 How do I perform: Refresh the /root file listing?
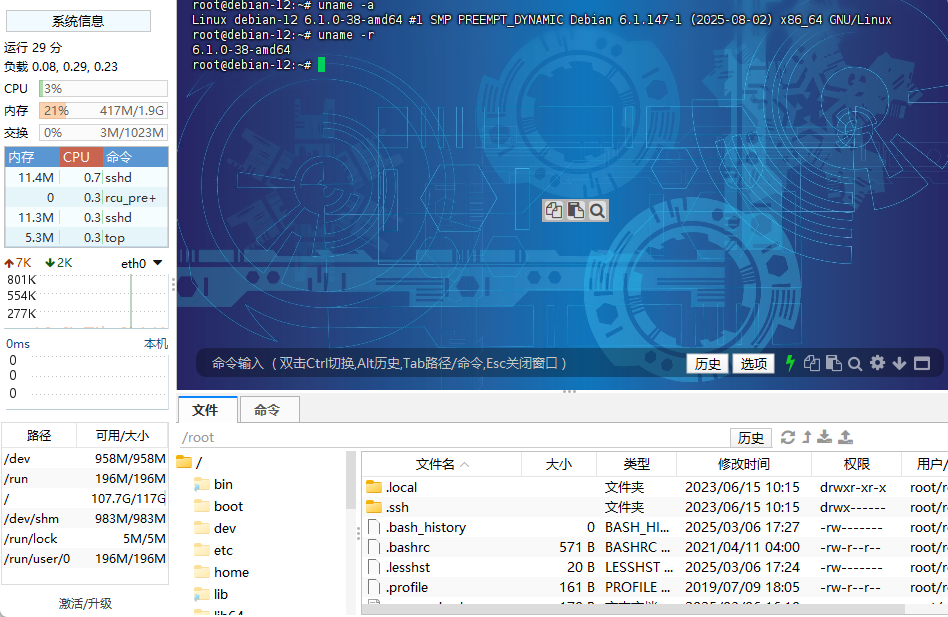tap(788, 437)
